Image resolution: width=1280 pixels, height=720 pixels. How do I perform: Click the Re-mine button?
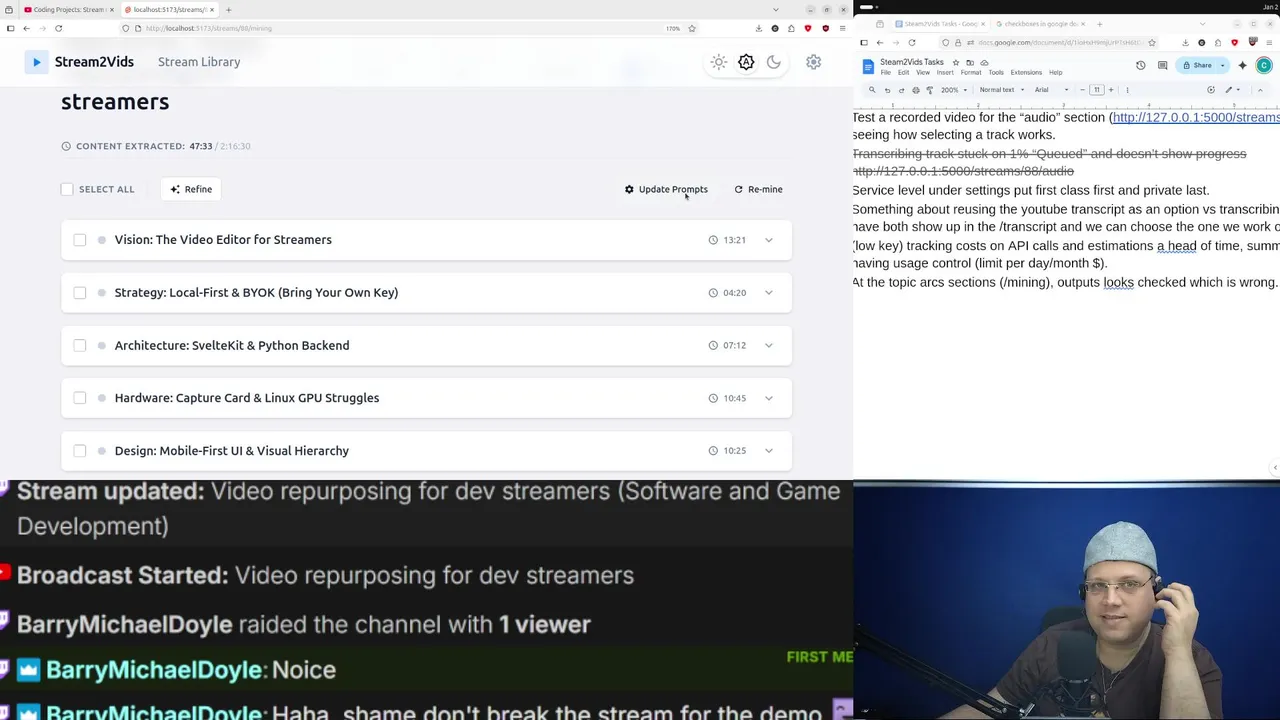click(758, 189)
